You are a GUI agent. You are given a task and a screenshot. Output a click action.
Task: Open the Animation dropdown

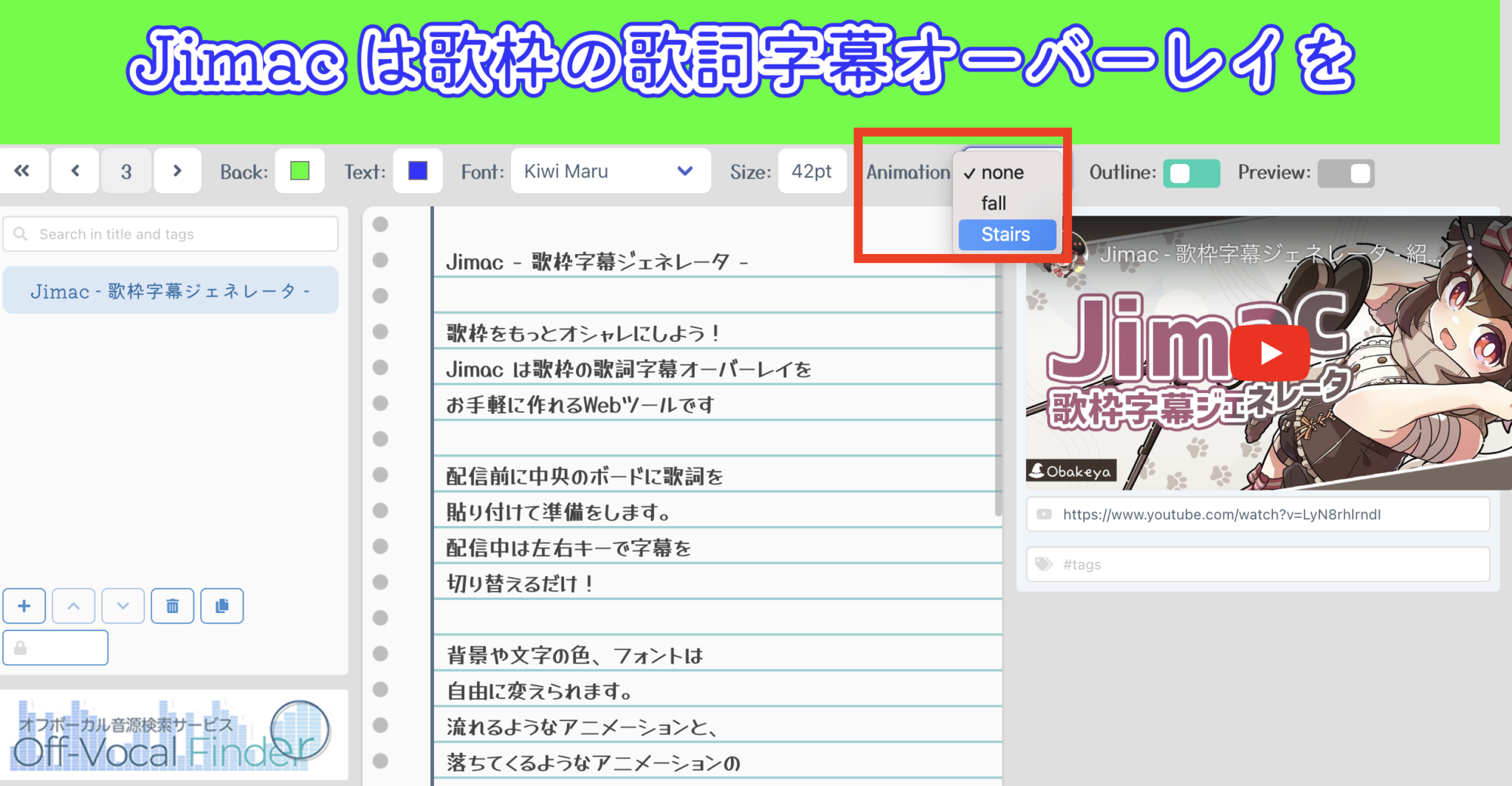(x=1006, y=172)
